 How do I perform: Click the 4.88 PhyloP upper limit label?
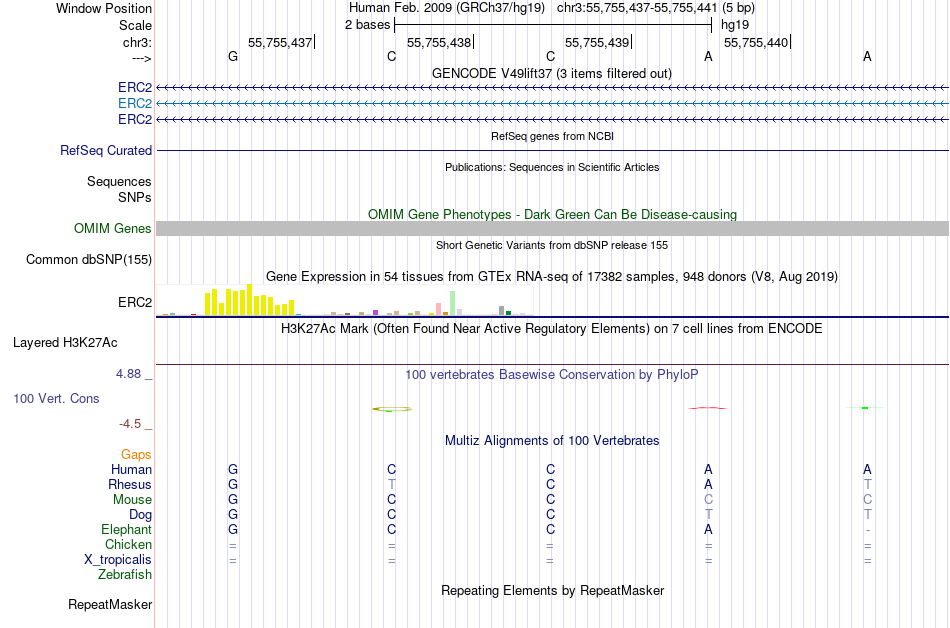128,374
